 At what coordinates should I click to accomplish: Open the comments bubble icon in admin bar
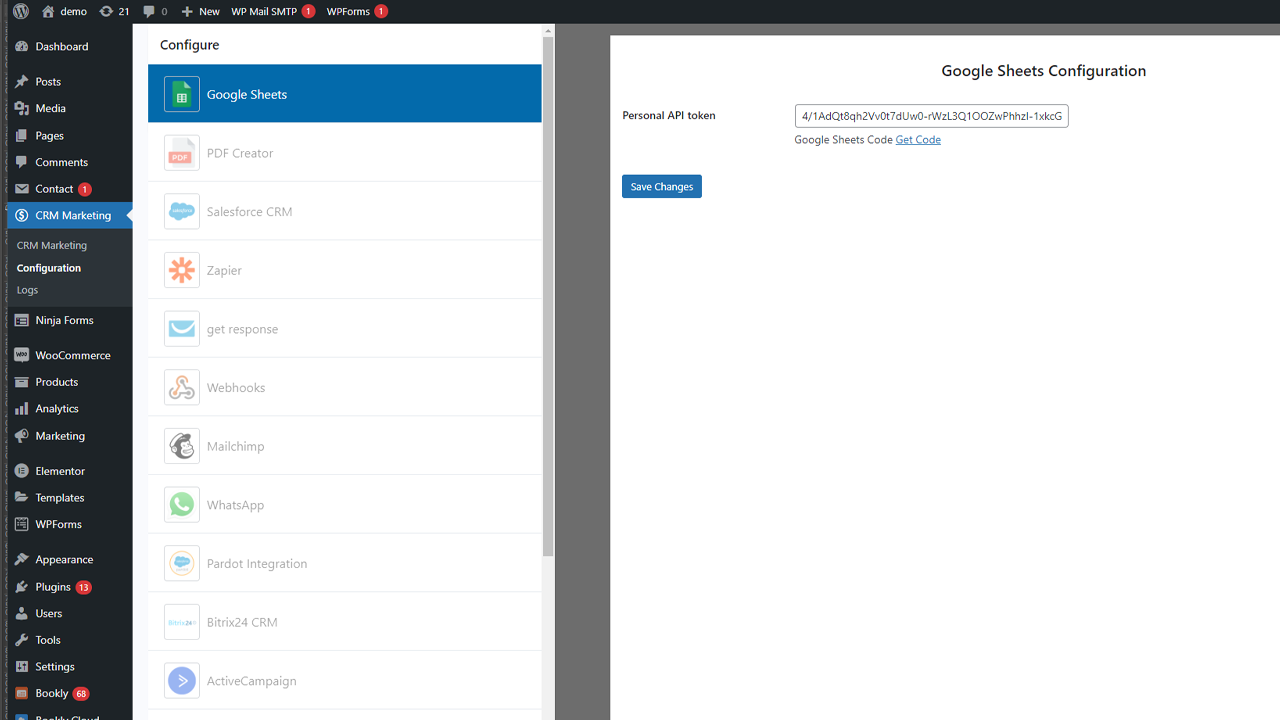click(x=149, y=11)
